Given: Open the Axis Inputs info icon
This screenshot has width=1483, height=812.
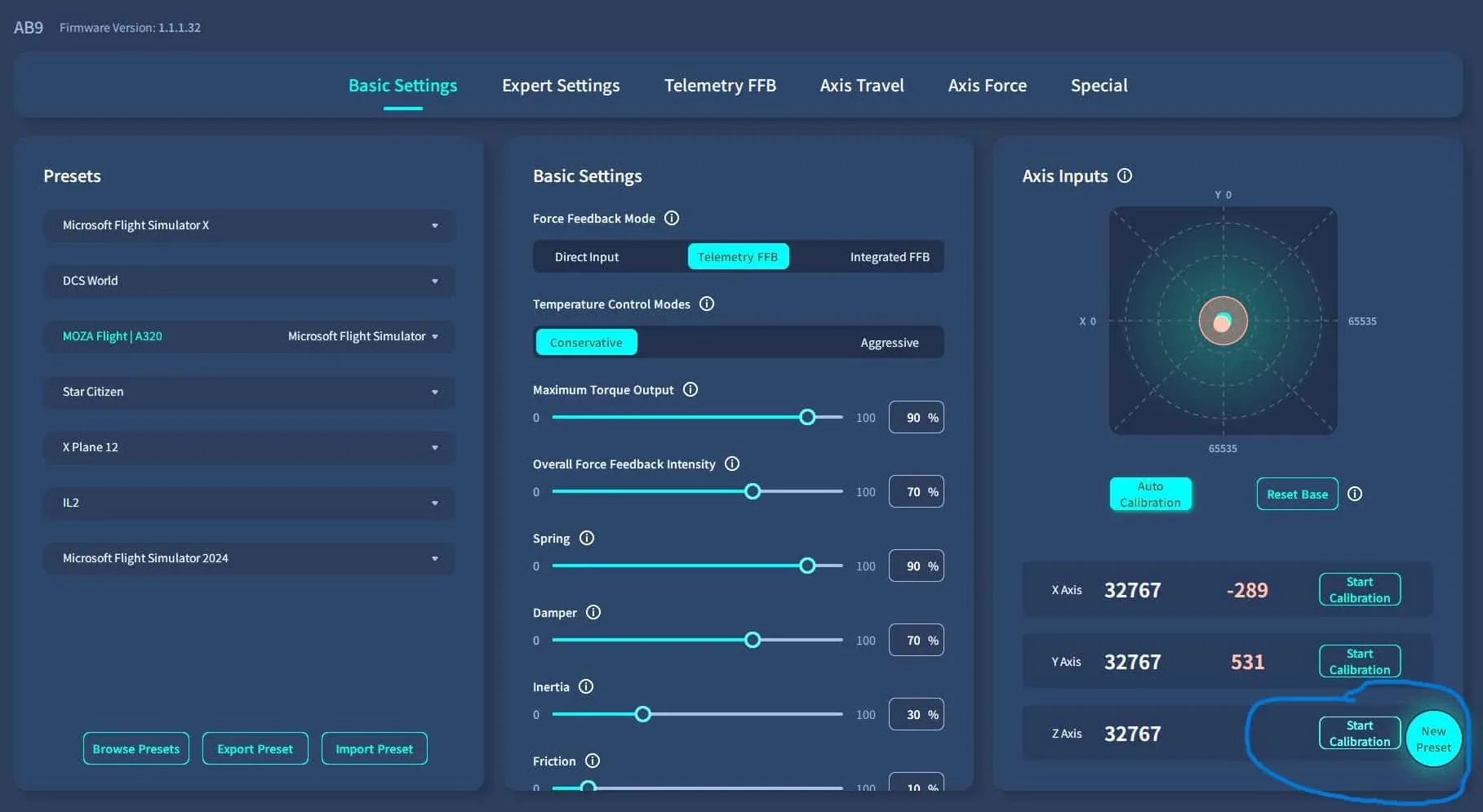Looking at the screenshot, I should coord(1125,175).
